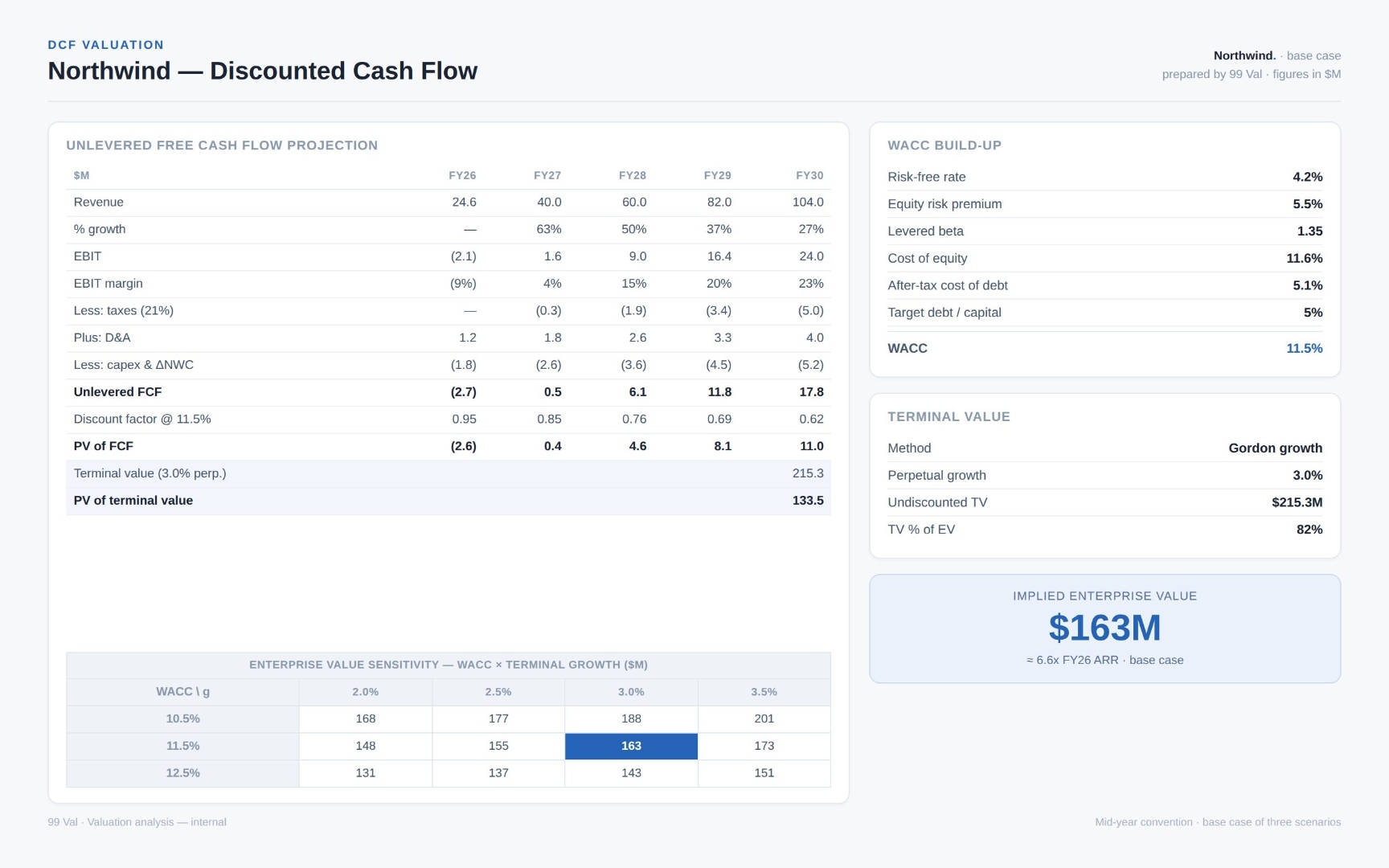Click the FY26 Unlevered FCF (2.7)
This screenshot has height=868, width=1389.
(x=463, y=392)
